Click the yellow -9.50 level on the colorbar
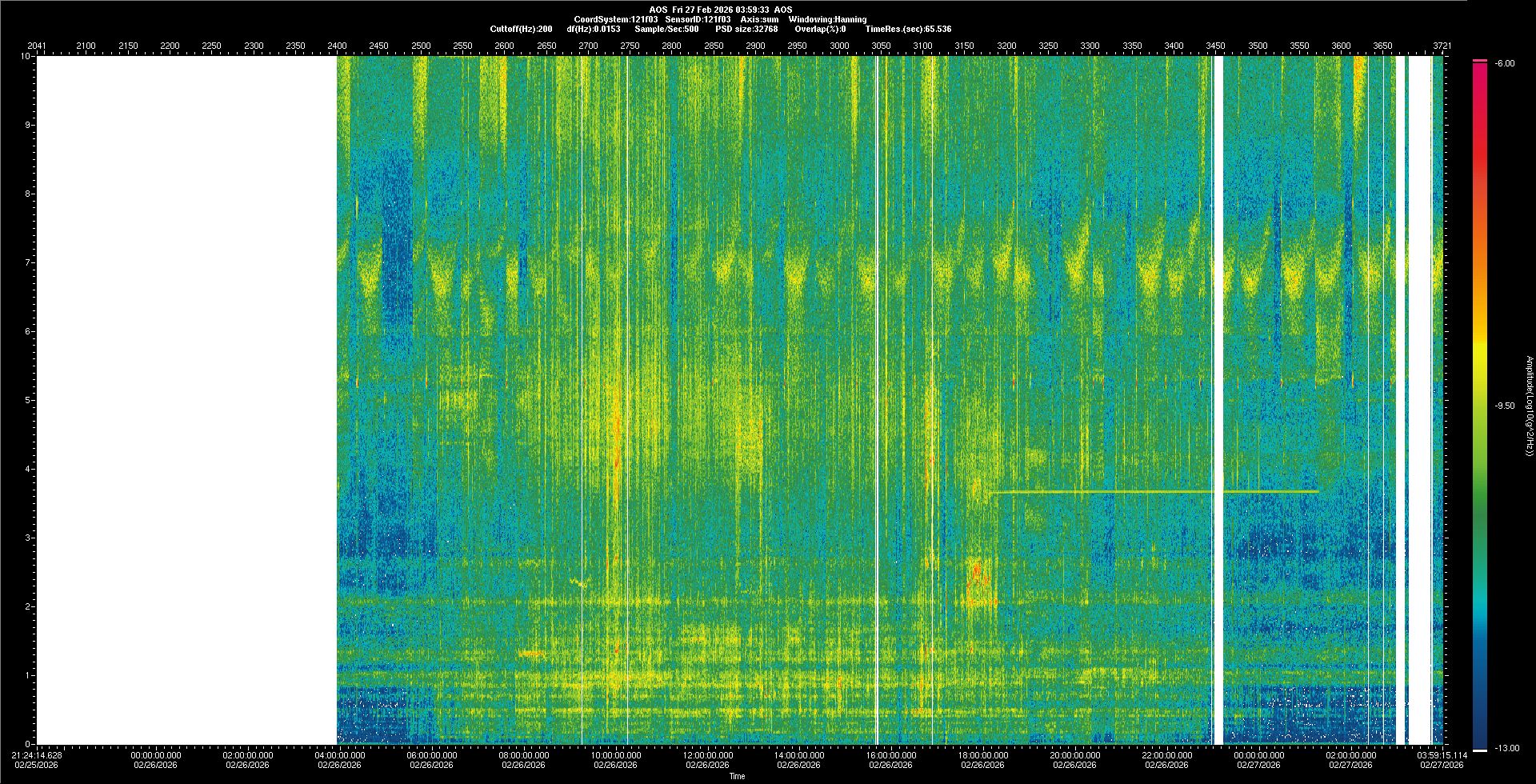The width and height of the screenshot is (1536, 784). point(1479,406)
